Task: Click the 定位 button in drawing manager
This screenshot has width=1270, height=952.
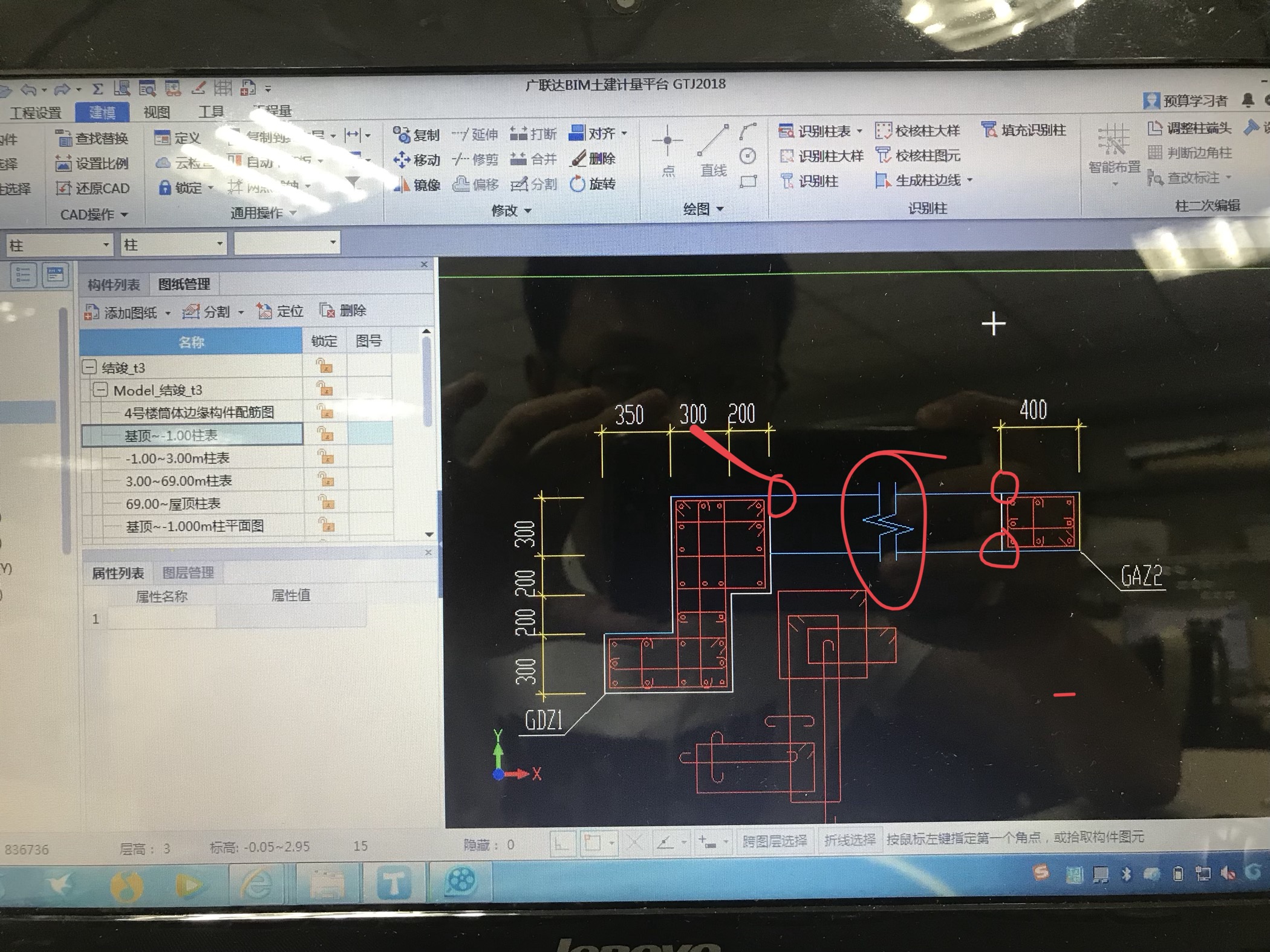Action: [x=279, y=311]
